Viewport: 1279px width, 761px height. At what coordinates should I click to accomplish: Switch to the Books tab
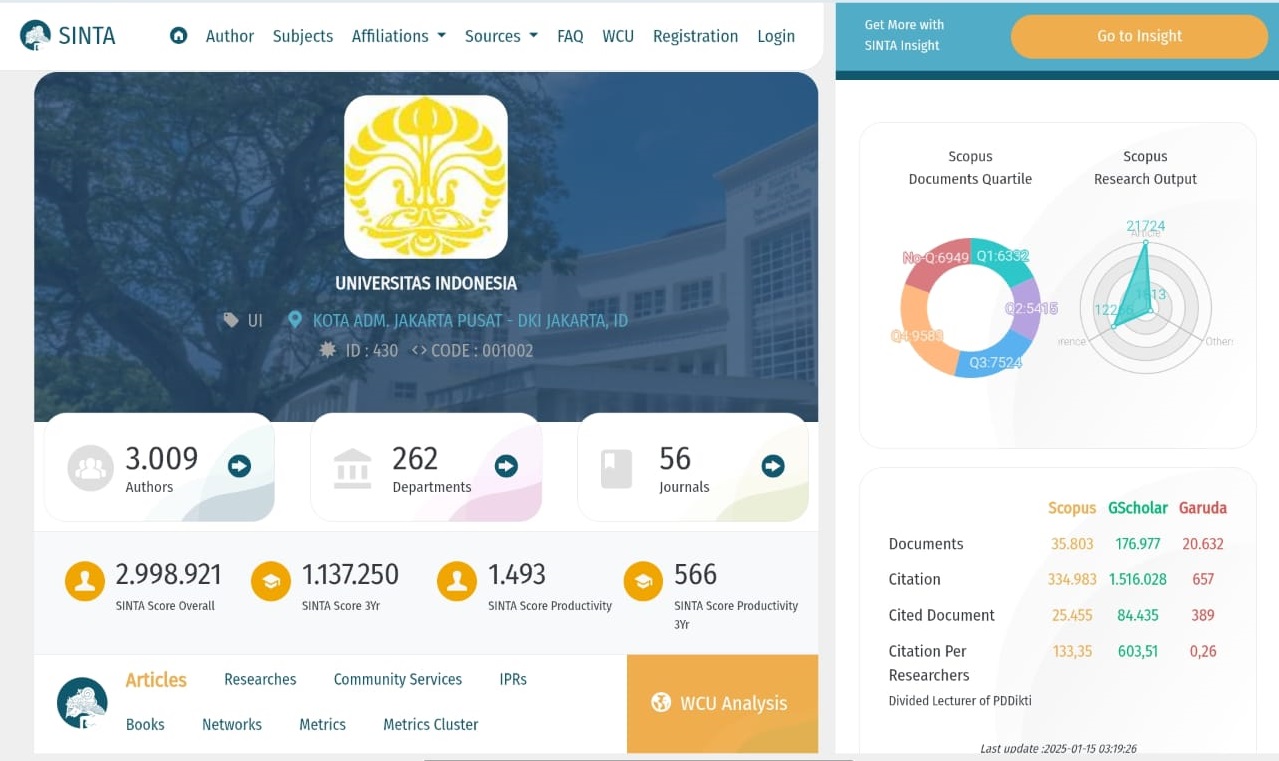[x=145, y=724]
